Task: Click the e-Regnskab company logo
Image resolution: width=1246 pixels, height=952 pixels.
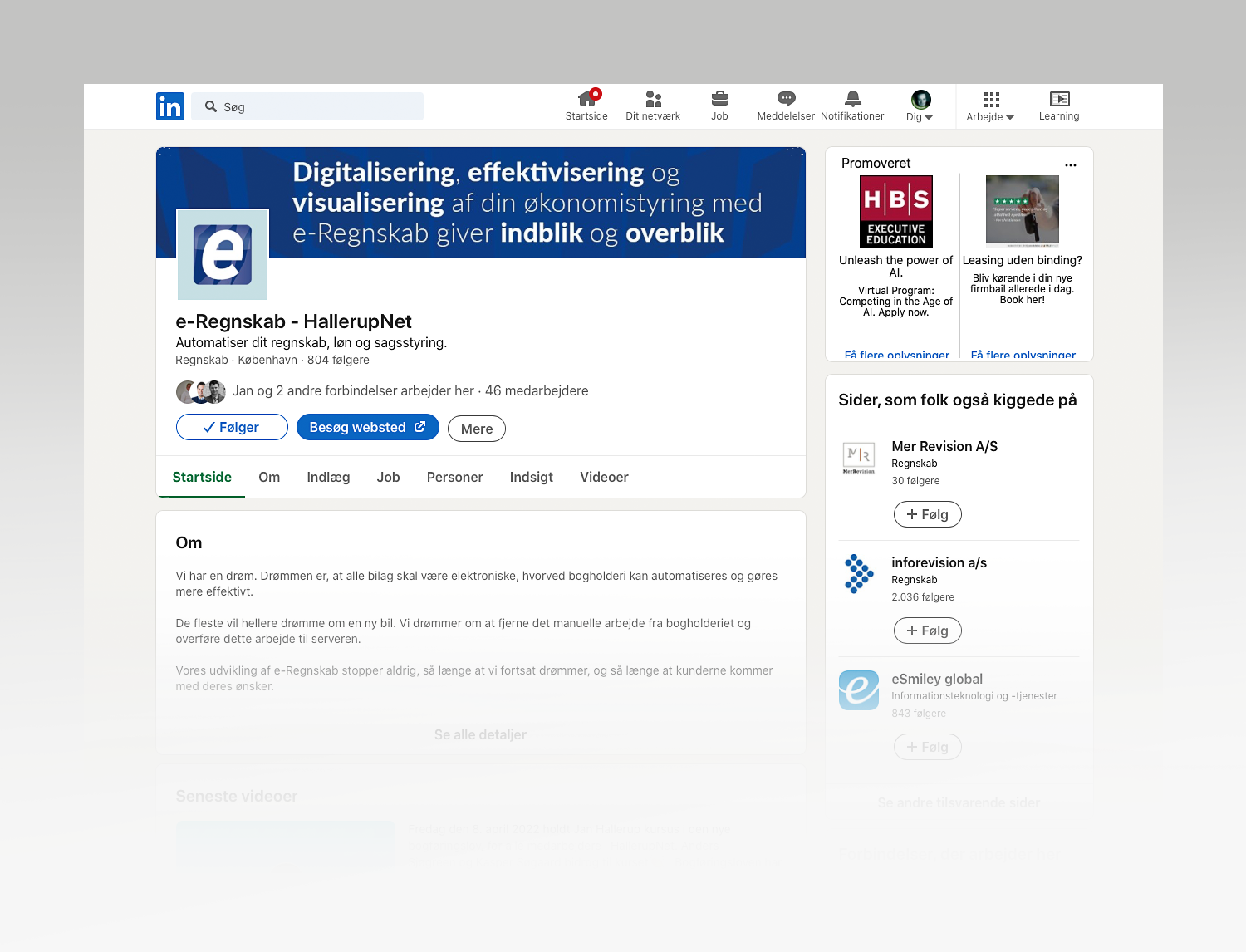Action: (x=223, y=255)
